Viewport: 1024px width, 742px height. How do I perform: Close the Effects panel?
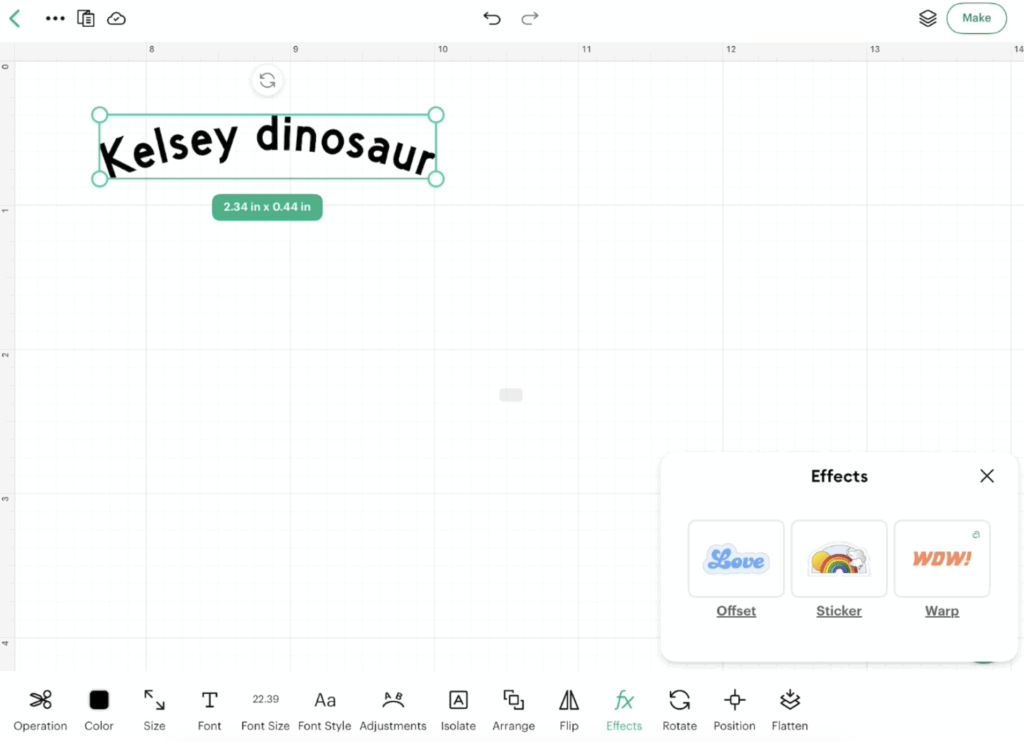(987, 476)
